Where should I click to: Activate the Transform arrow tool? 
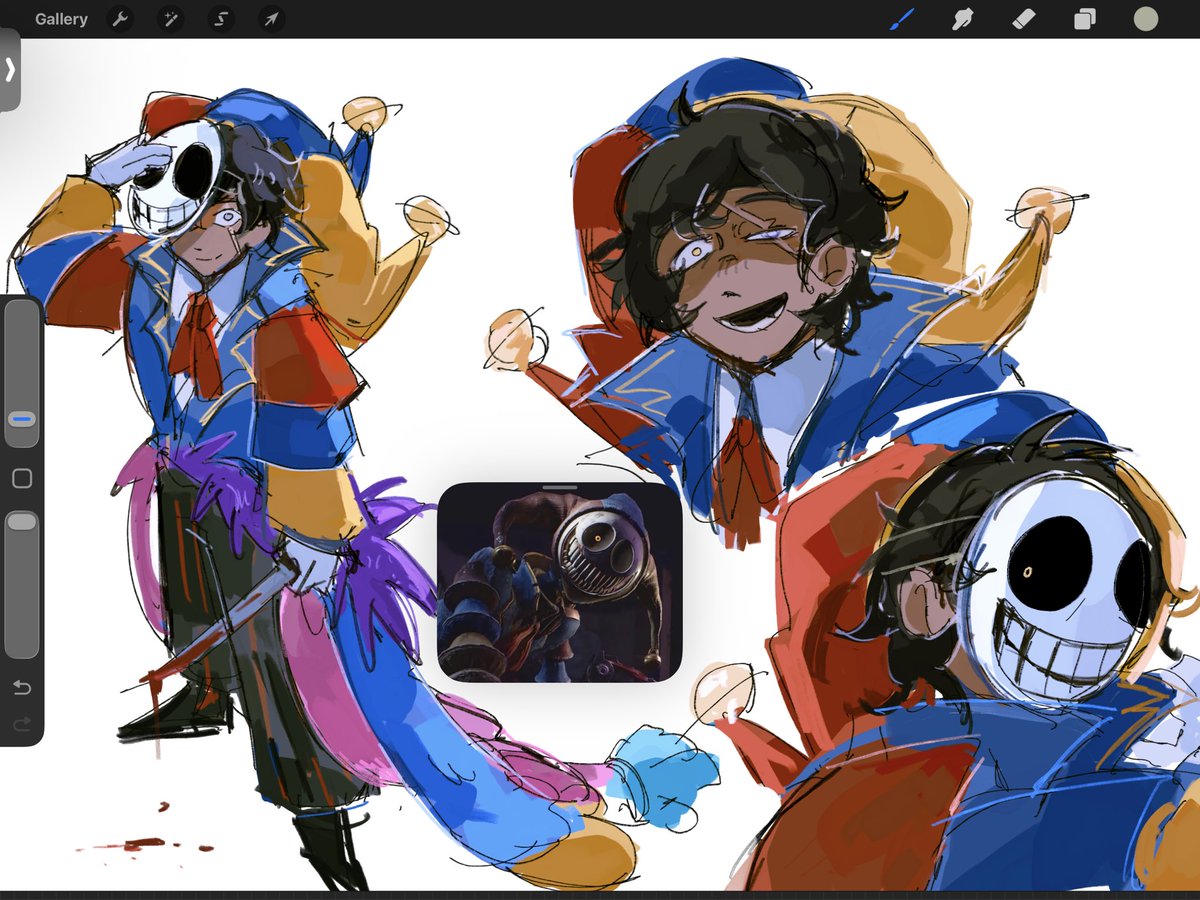(x=272, y=19)
